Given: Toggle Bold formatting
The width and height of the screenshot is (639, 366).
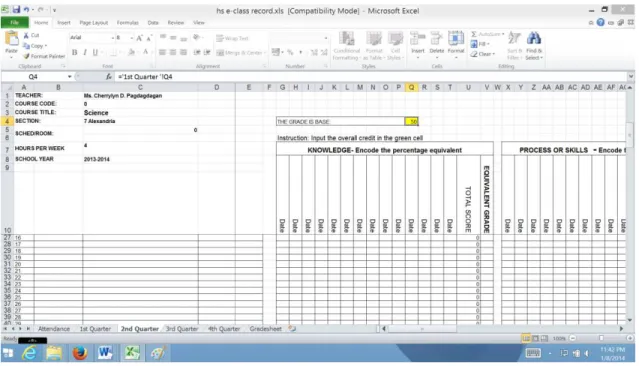Looking at the screenshot, I should click(75, 52).
